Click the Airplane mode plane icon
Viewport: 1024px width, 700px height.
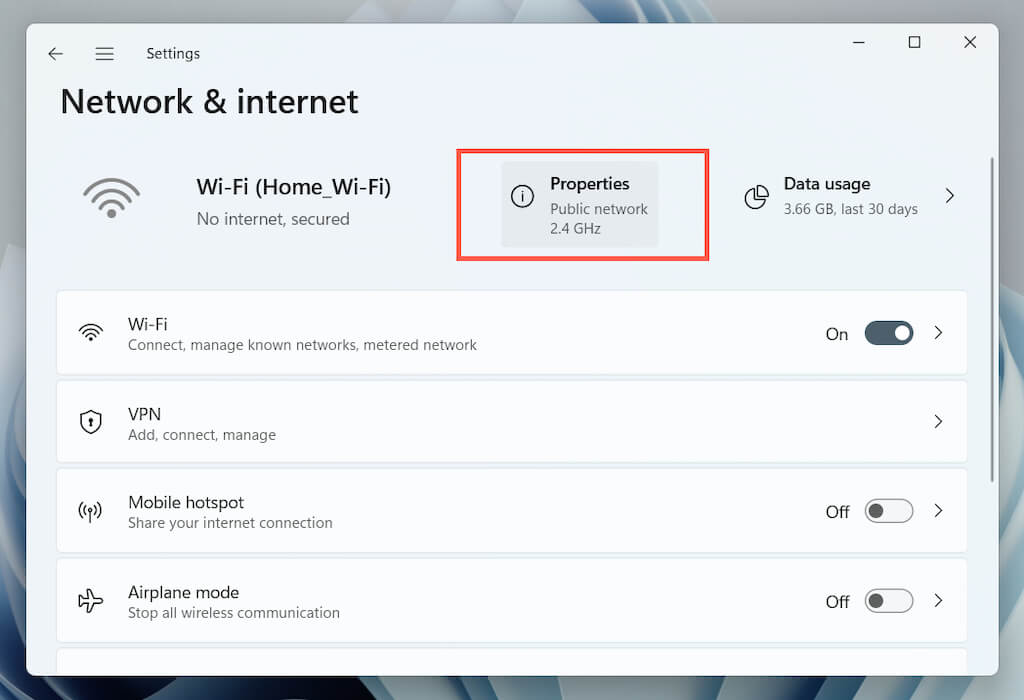coord(91,601)
